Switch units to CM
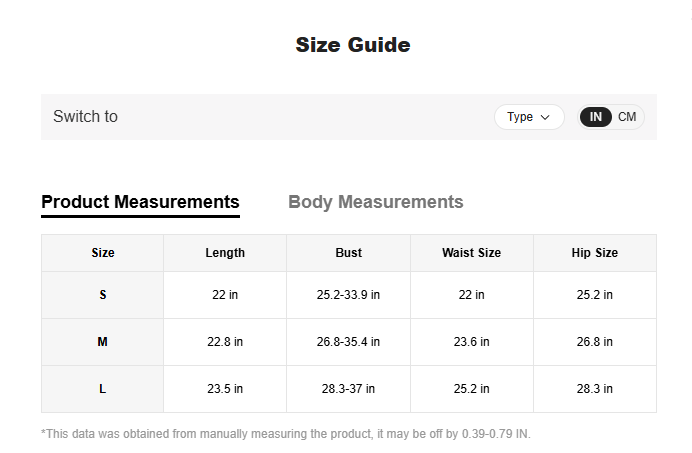 click(x=627, y=117)
